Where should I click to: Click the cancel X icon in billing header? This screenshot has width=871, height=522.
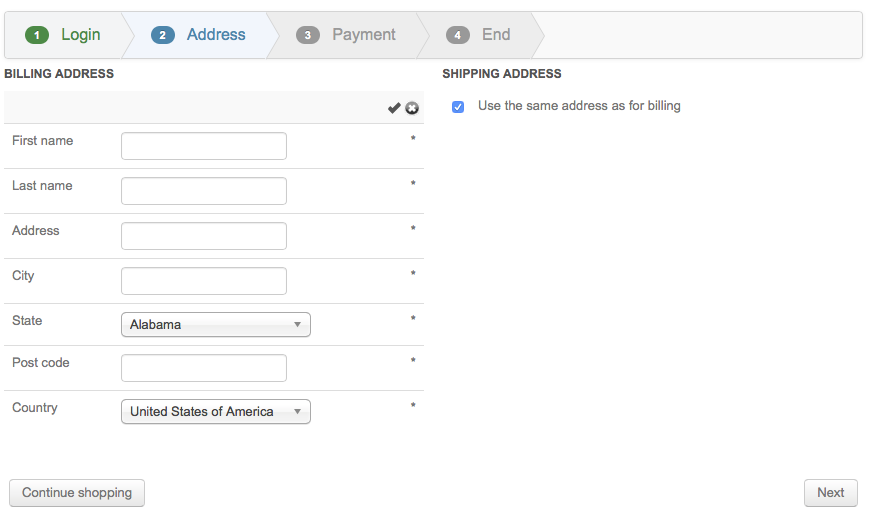click(412, 108)
